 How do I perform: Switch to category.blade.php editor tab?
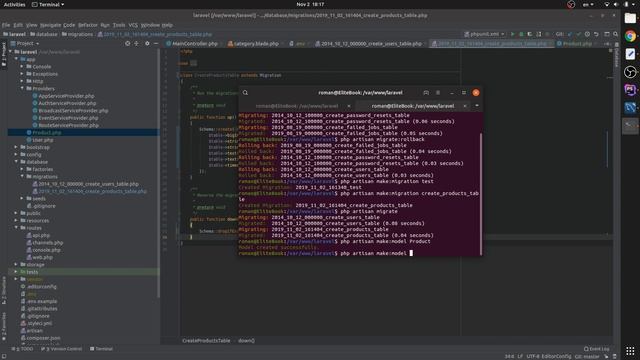coord(253,44)
